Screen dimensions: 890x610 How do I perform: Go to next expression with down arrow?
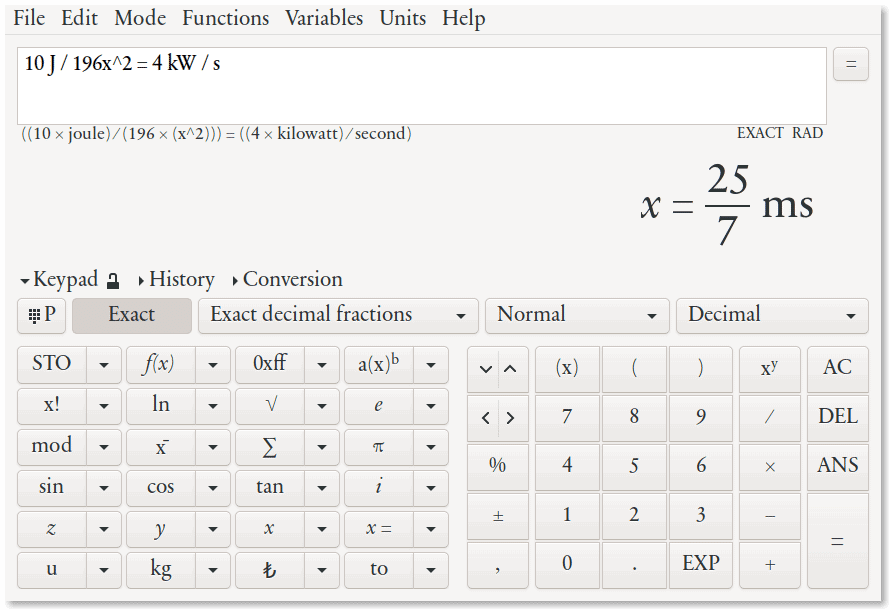coord(485,369)
